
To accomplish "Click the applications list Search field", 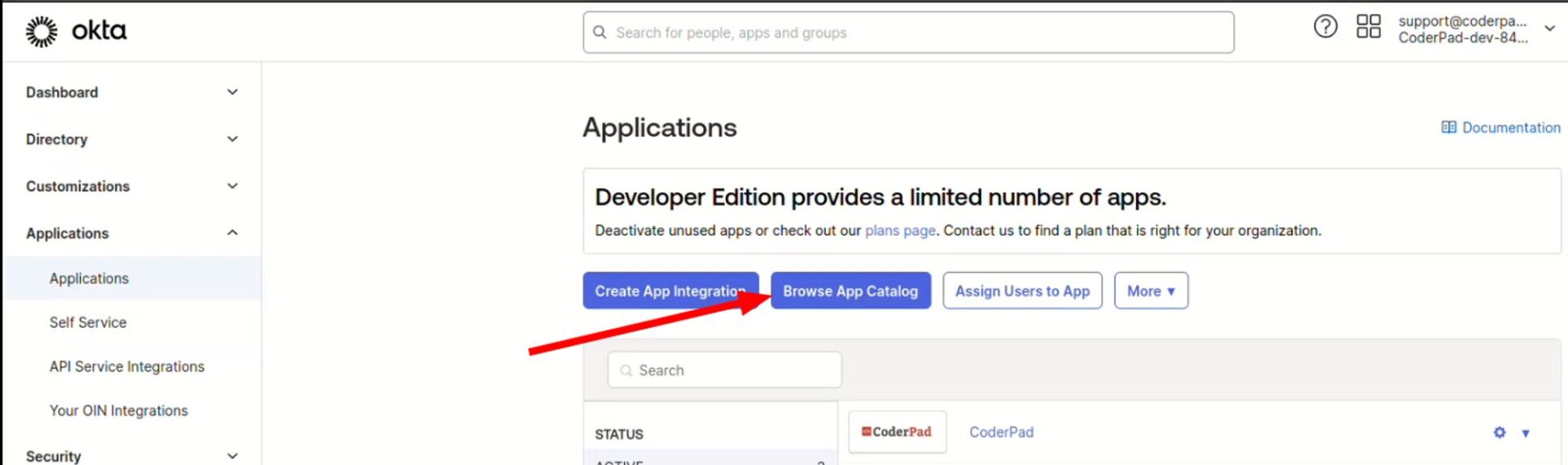I will 724,370.
